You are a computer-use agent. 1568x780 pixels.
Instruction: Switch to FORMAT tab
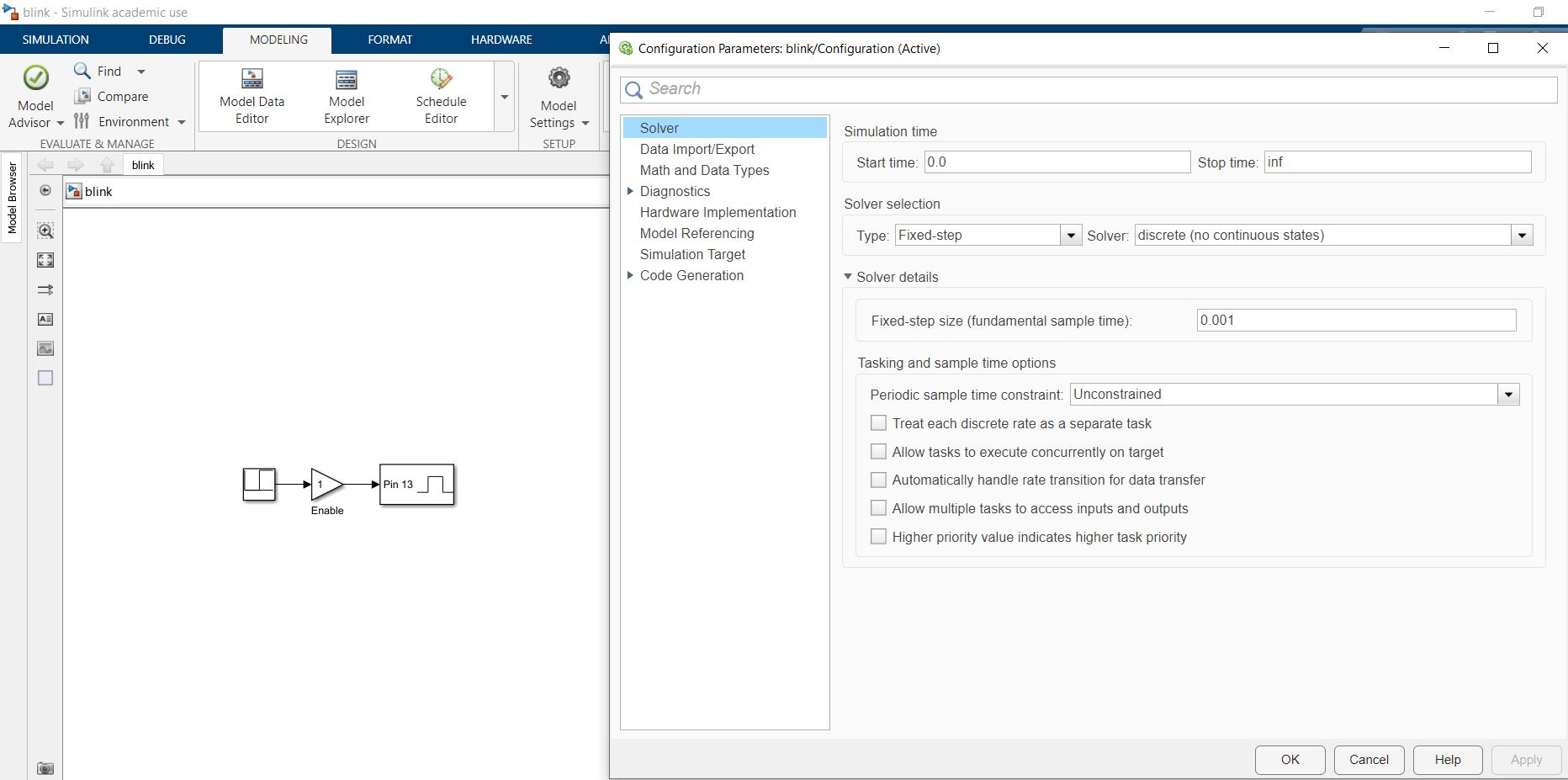pos(390,40)
